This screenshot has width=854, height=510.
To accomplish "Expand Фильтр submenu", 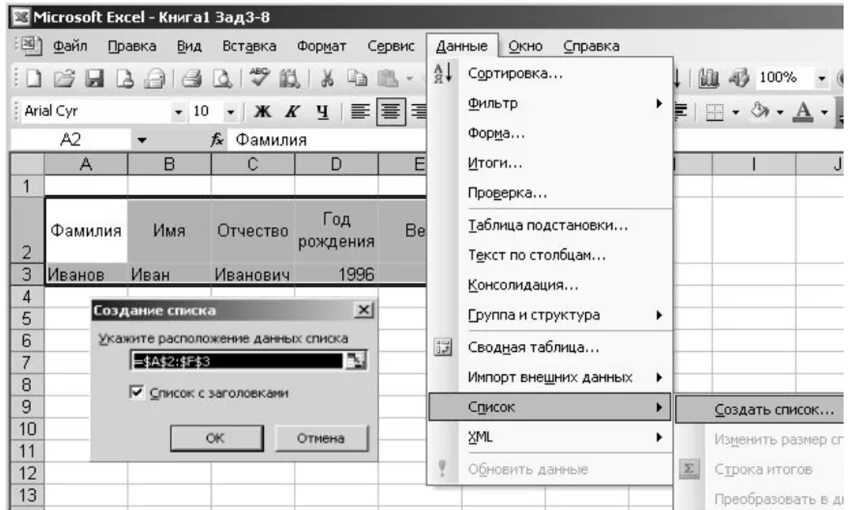I will [550, 103].
